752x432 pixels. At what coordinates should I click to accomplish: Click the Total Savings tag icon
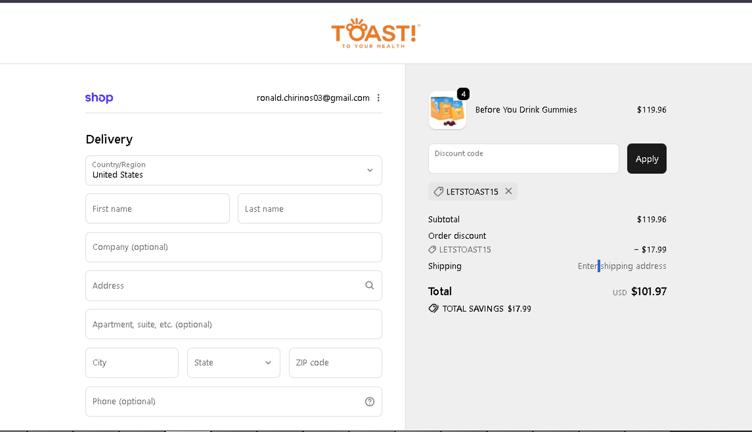[x=433, y=308]
